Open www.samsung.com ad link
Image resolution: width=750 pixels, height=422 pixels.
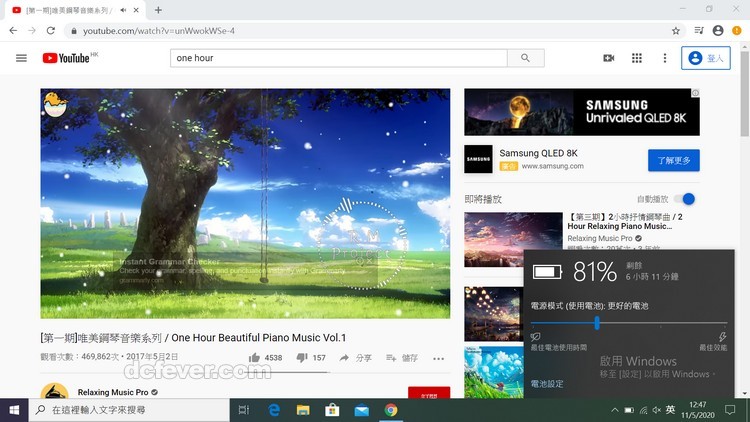[x=552, y=166]
